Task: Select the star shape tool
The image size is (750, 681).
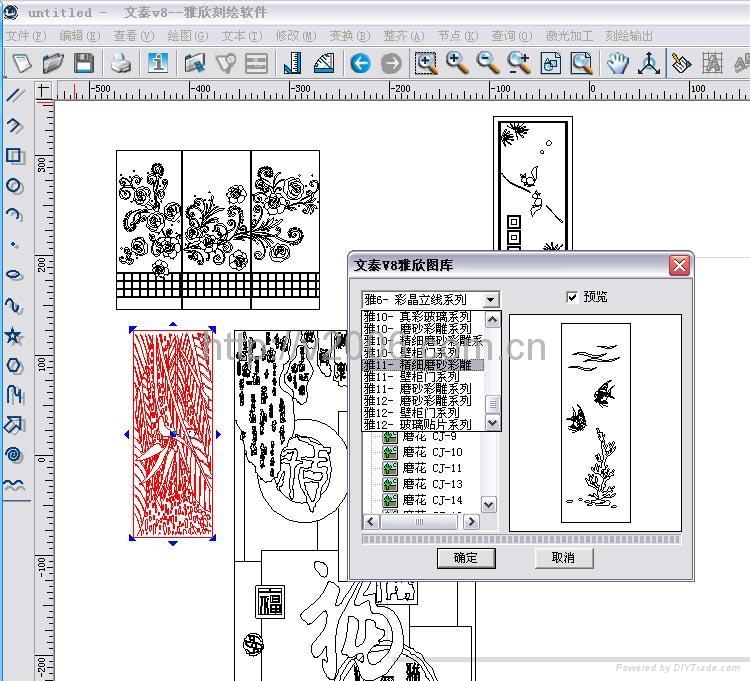Action: point(14,335)
